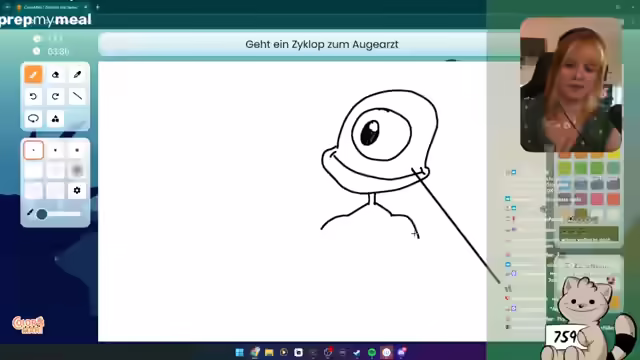
Task: Select the largest brush size dot
Action: [77, 150]
